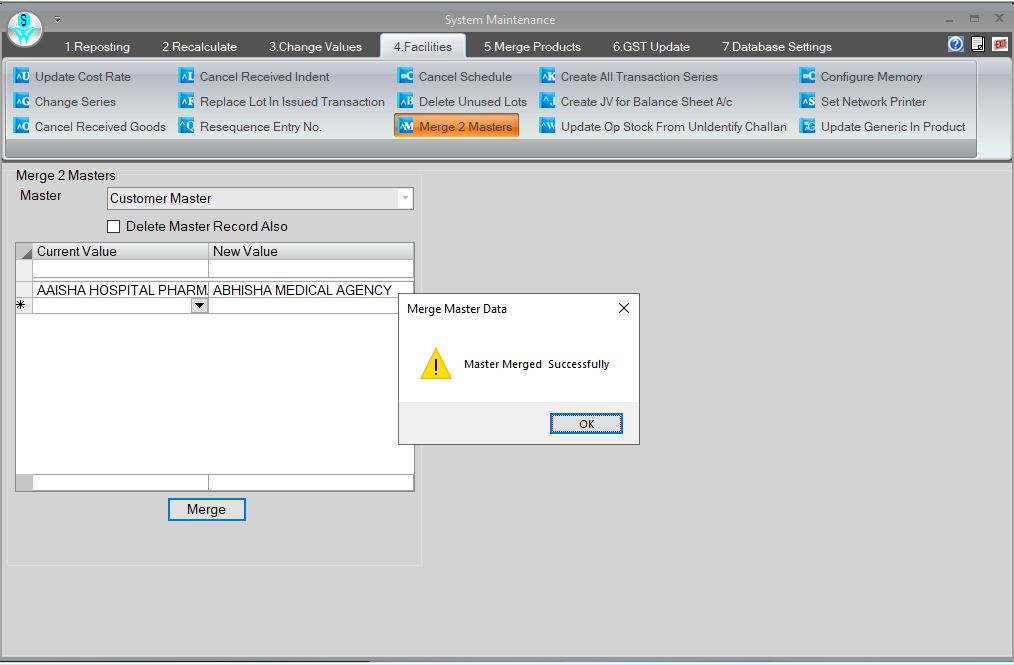Viewport: 1014px width, 665px height.
Task: Click the Configure Memory label
Action: pos(871,76)
